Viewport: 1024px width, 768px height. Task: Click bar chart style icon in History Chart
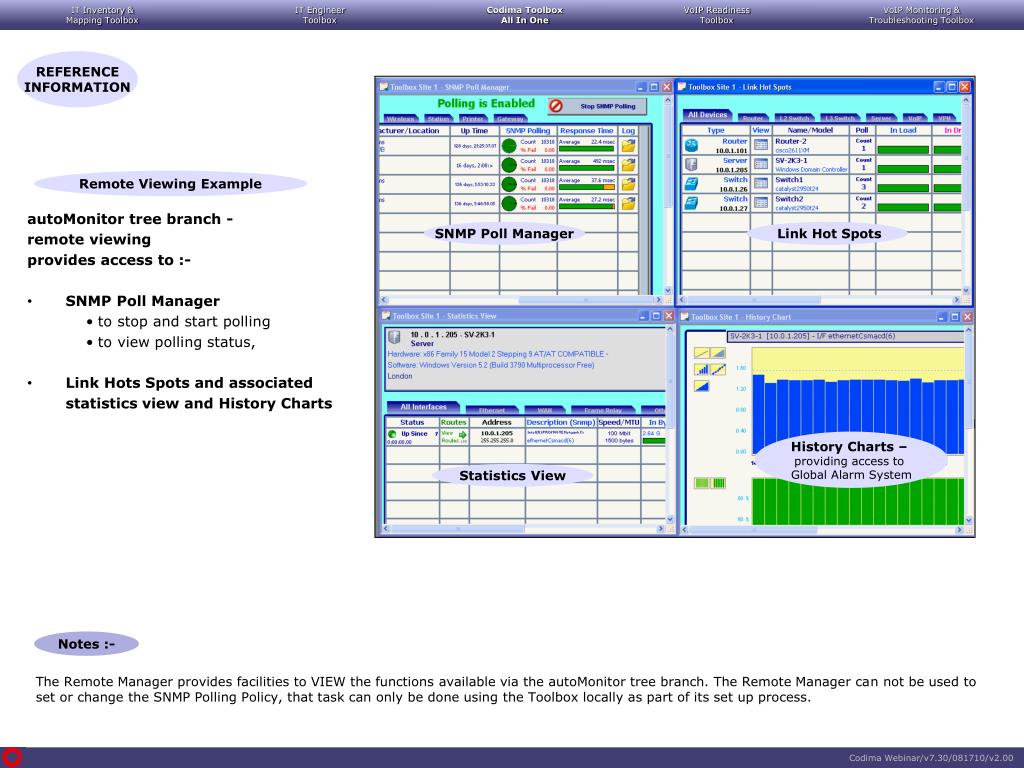701,370
